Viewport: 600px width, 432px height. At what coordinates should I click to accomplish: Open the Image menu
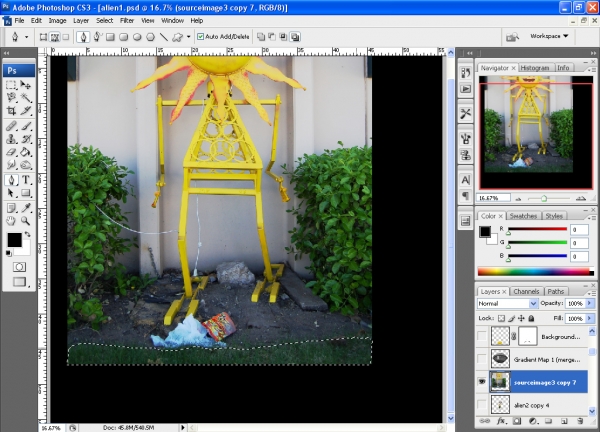pos(57,21)
